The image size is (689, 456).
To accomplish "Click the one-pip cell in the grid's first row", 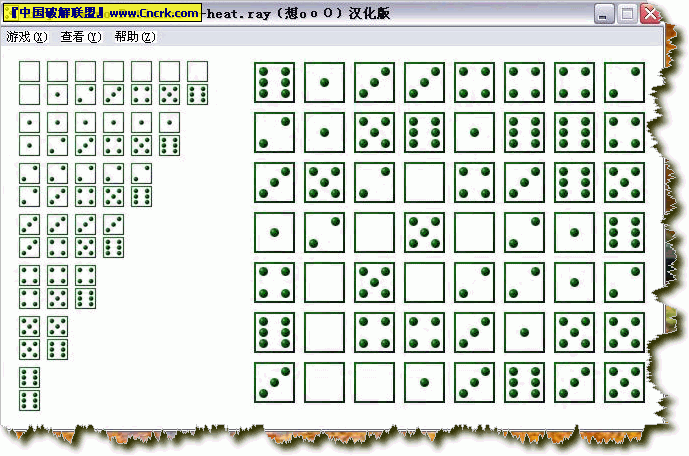I will (x=324, y=82).
